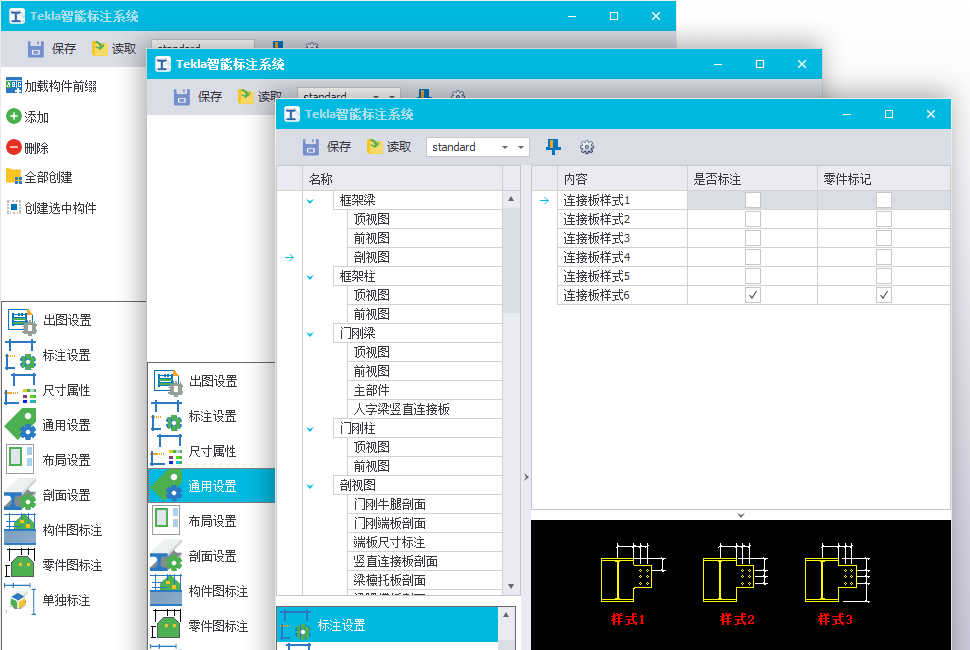Click the 标注设置 icon in the middle window
This screenshot has width=970, height=650.
167,416
